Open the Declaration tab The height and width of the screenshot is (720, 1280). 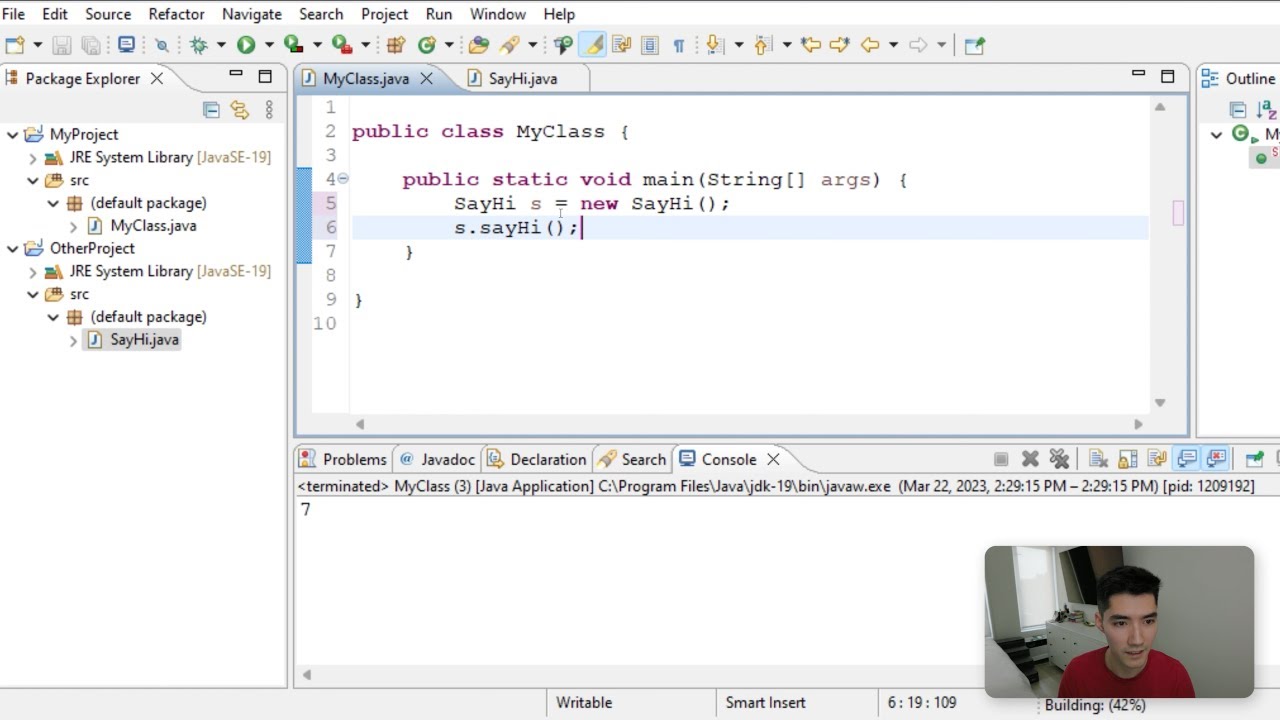tap(537, 459)
